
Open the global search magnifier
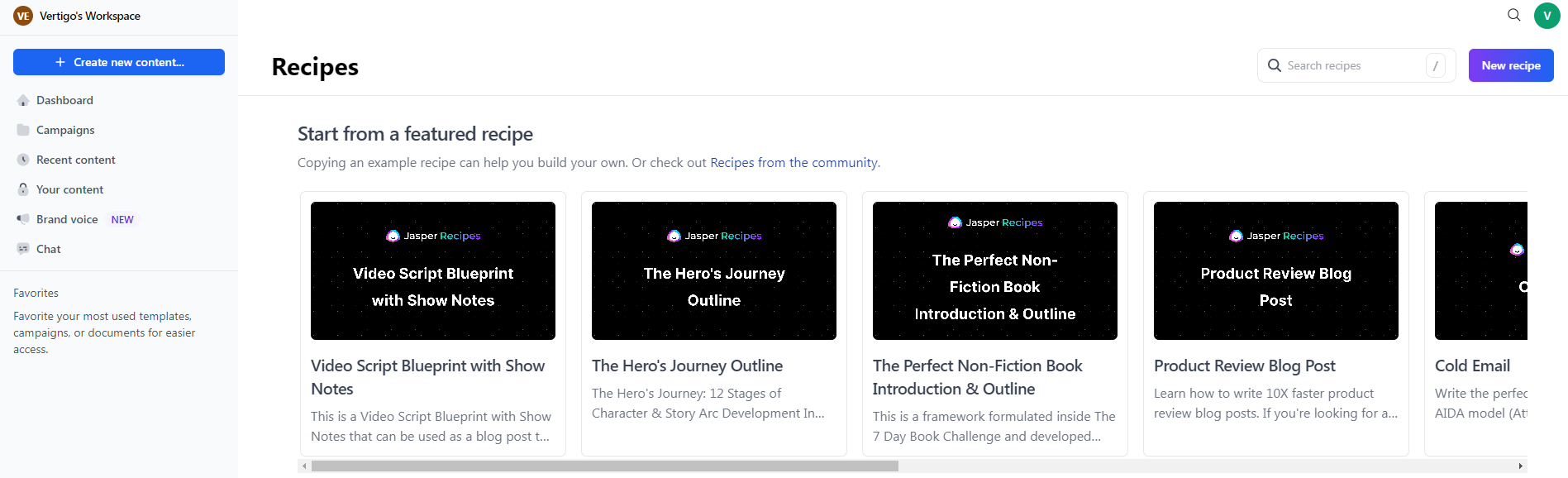1513,15
